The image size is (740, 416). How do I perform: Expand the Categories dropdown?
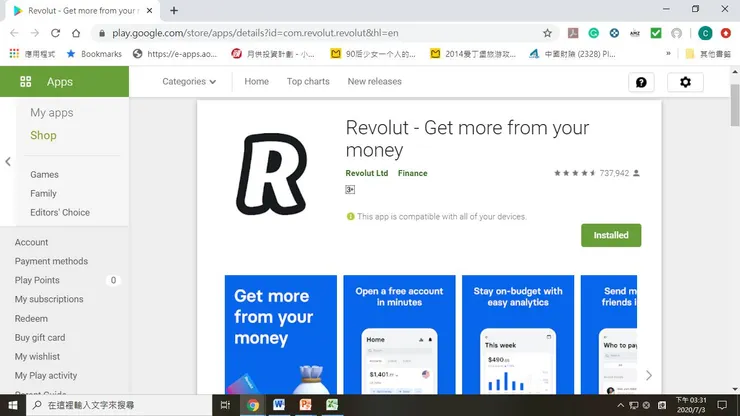[x=189, y=82]
